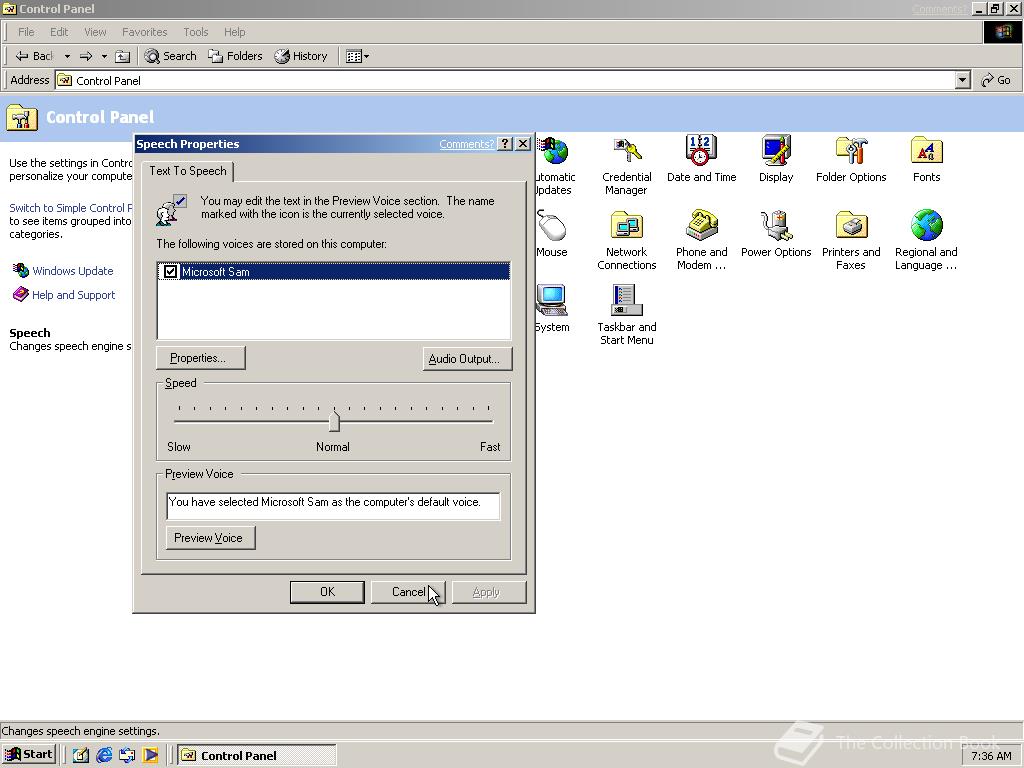This screenshot has width=1024, height=768.
Task: Open the Favorites menu
Action: click(144, 32)
